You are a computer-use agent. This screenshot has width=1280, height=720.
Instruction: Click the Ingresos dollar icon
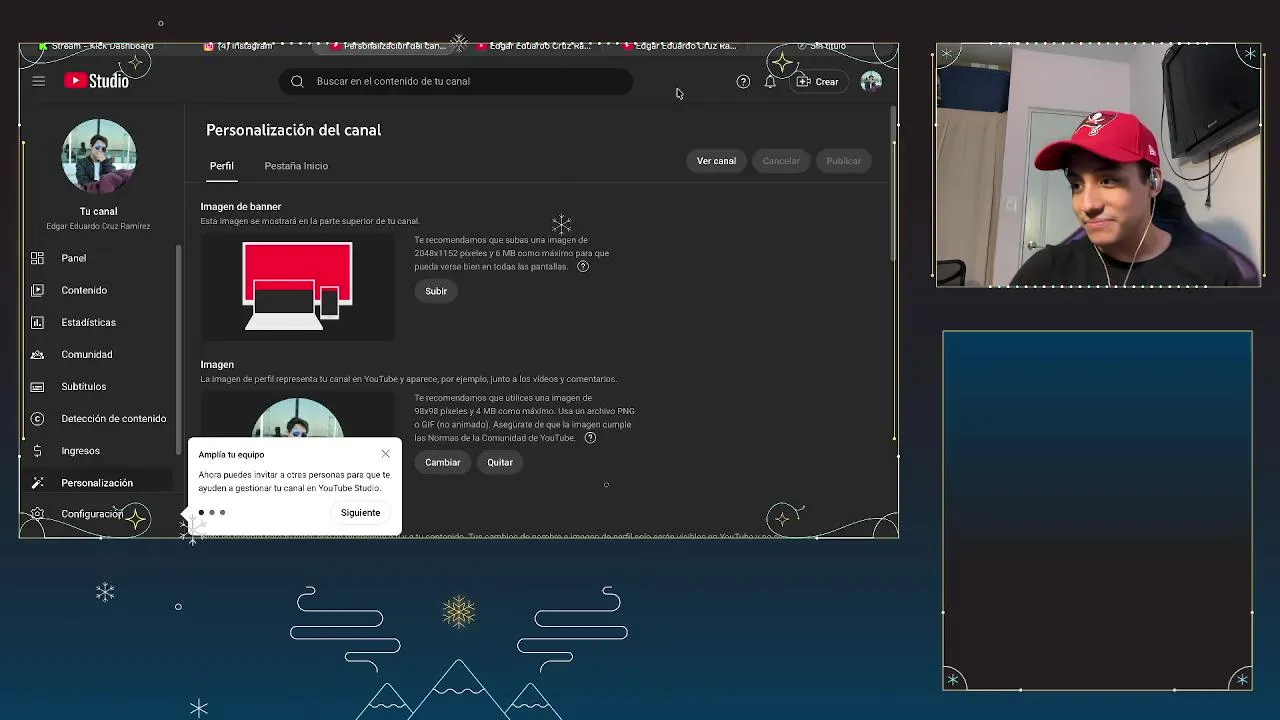(37, 450)
